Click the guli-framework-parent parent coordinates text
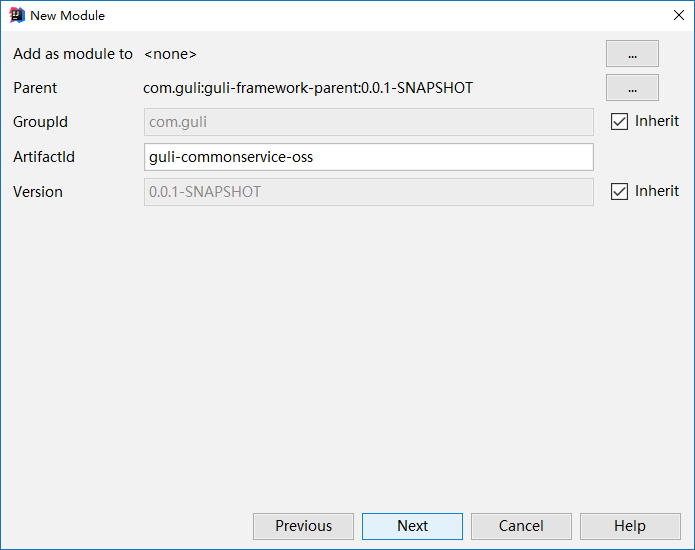 (308, 88)
